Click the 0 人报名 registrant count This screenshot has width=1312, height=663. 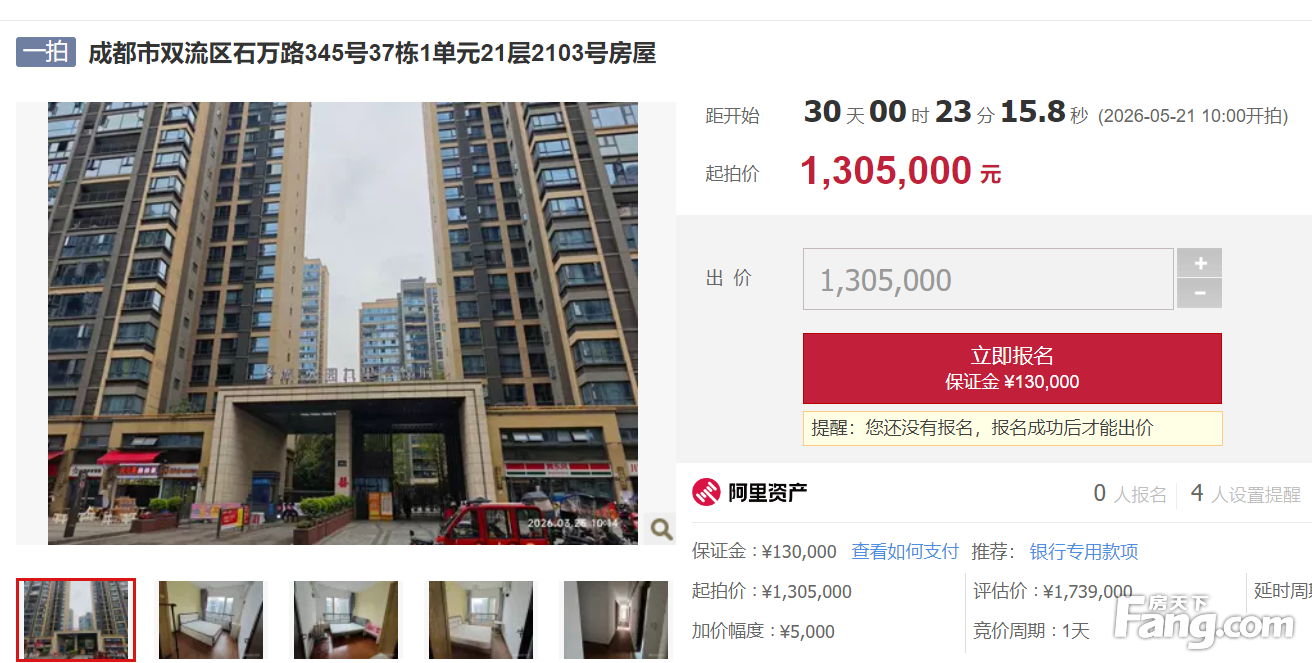[x=1130, y=493]
